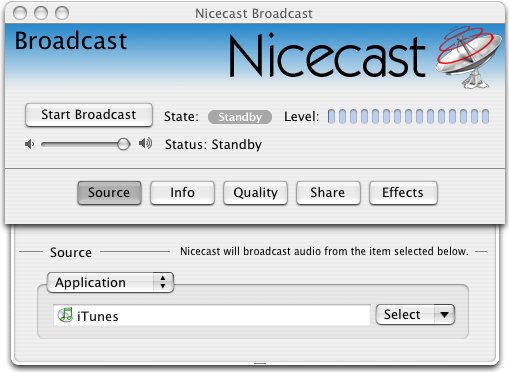Image resolution: width=509 pixels, height=372 pixels.
Task: Open the Application source type dropdown
Action: tap(110, 282)
